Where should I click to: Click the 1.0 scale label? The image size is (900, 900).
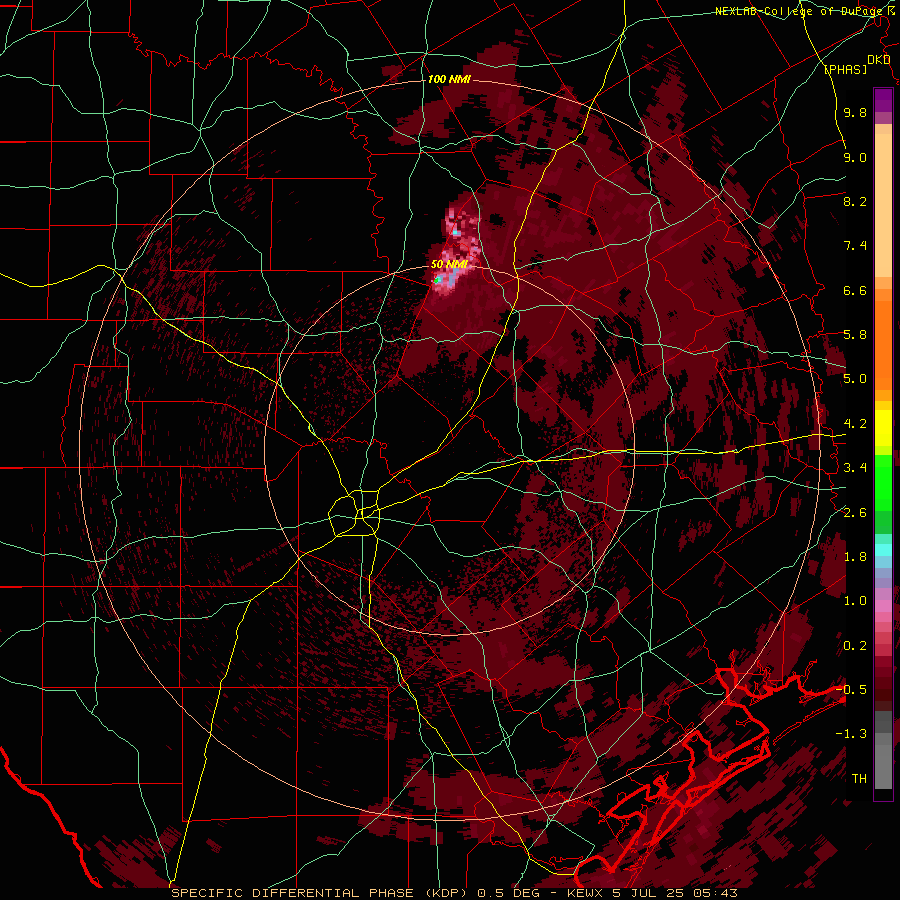pos(855,601)
